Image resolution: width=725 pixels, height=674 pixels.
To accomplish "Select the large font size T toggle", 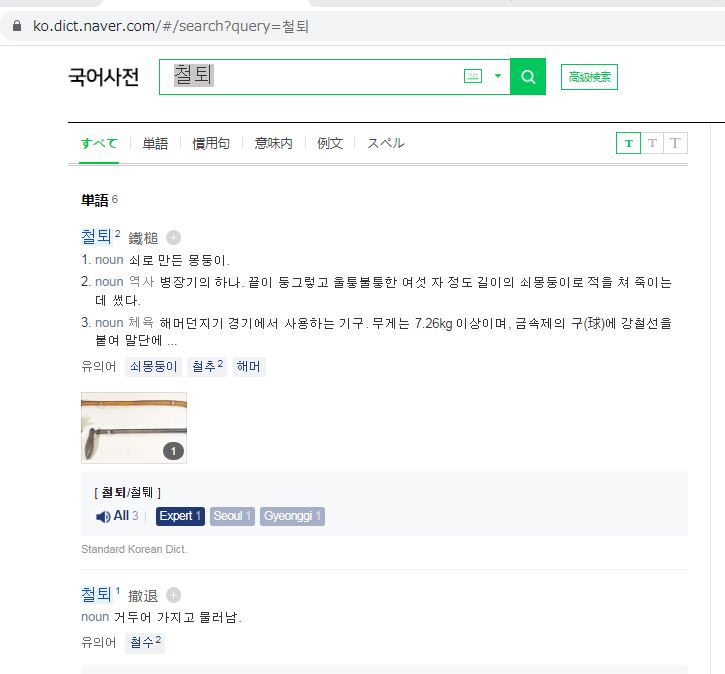I will [x=675, y=143].
